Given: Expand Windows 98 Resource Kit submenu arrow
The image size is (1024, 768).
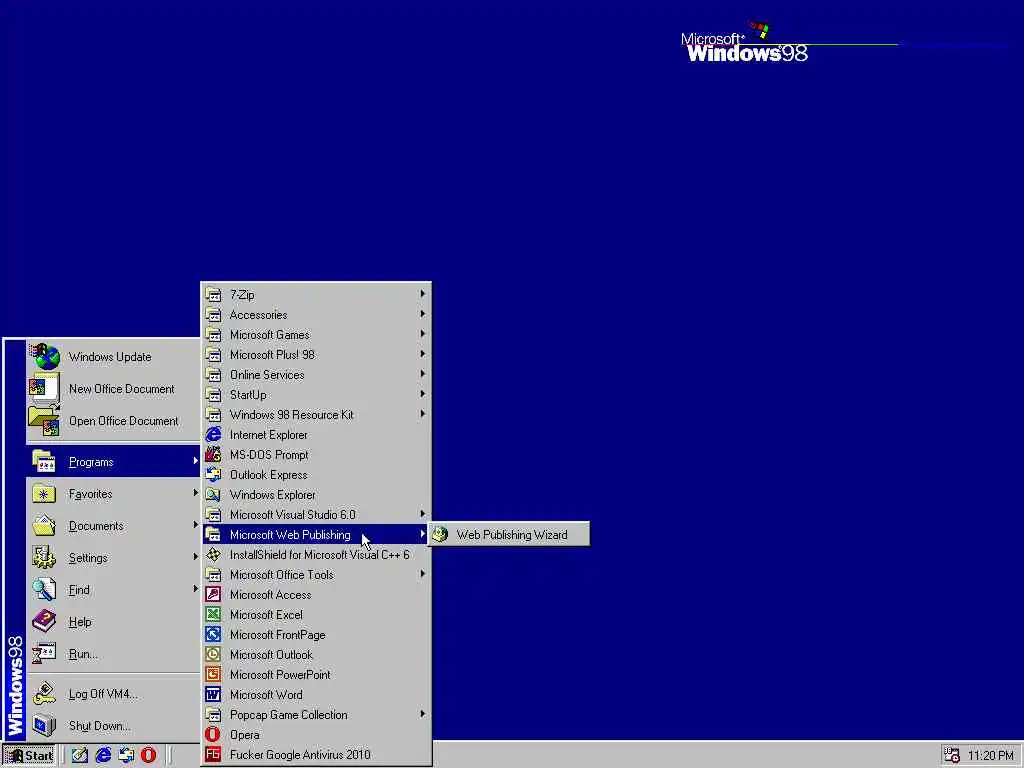Looking at the screenshot, I should [423, 414].
